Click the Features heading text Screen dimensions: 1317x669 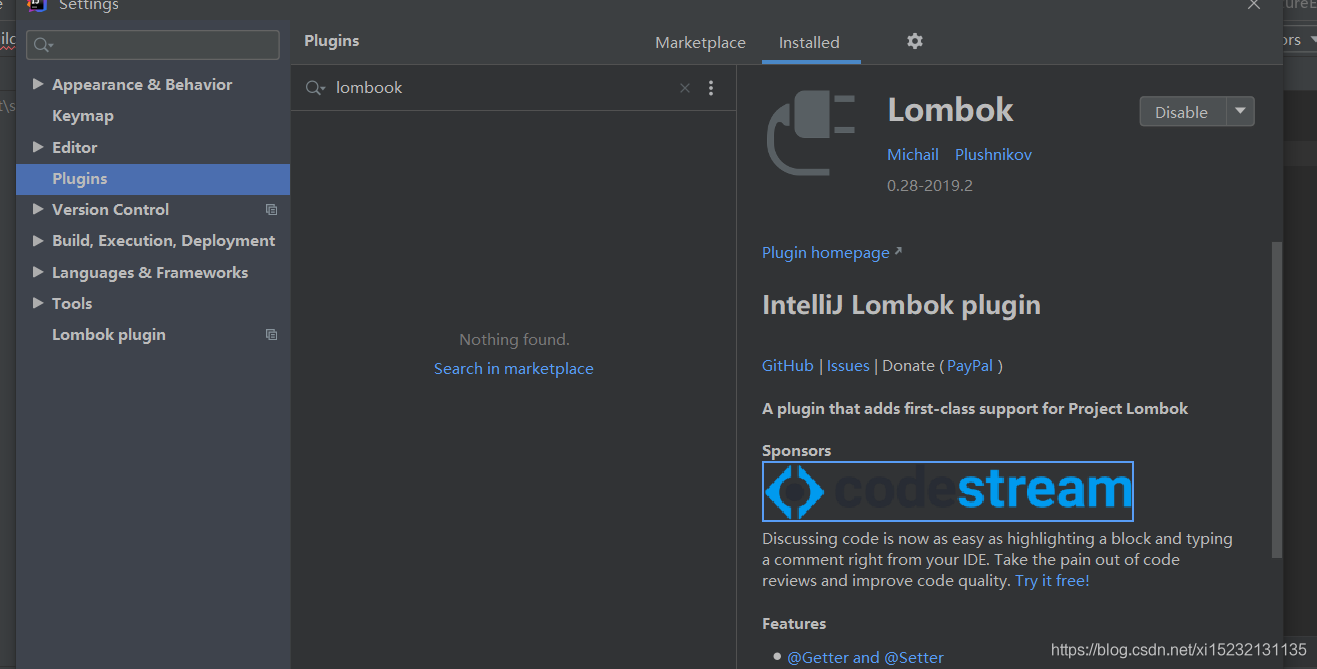tap(794, 623)
